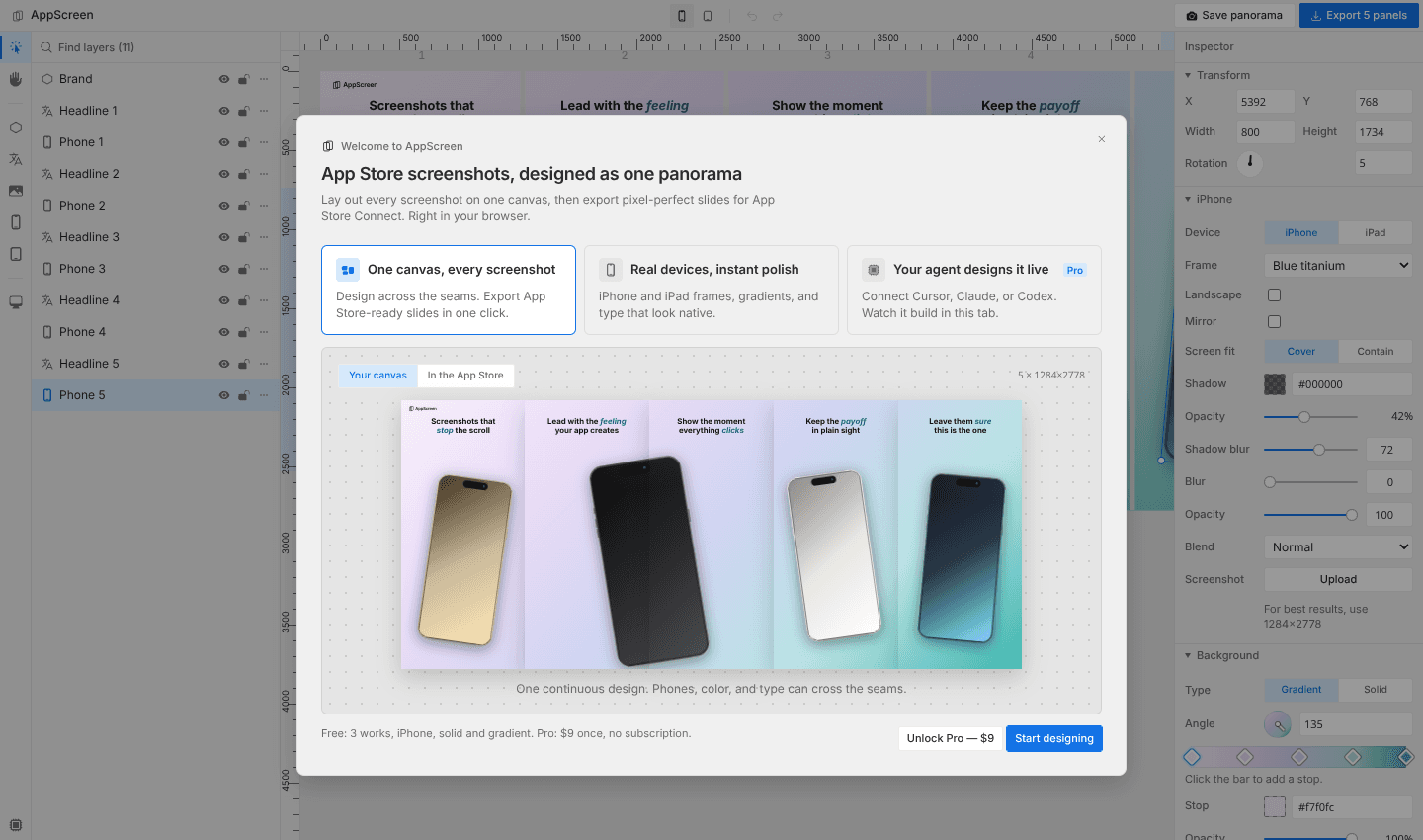Click the lock icon on Headline 4 layer

click(244, 300)
